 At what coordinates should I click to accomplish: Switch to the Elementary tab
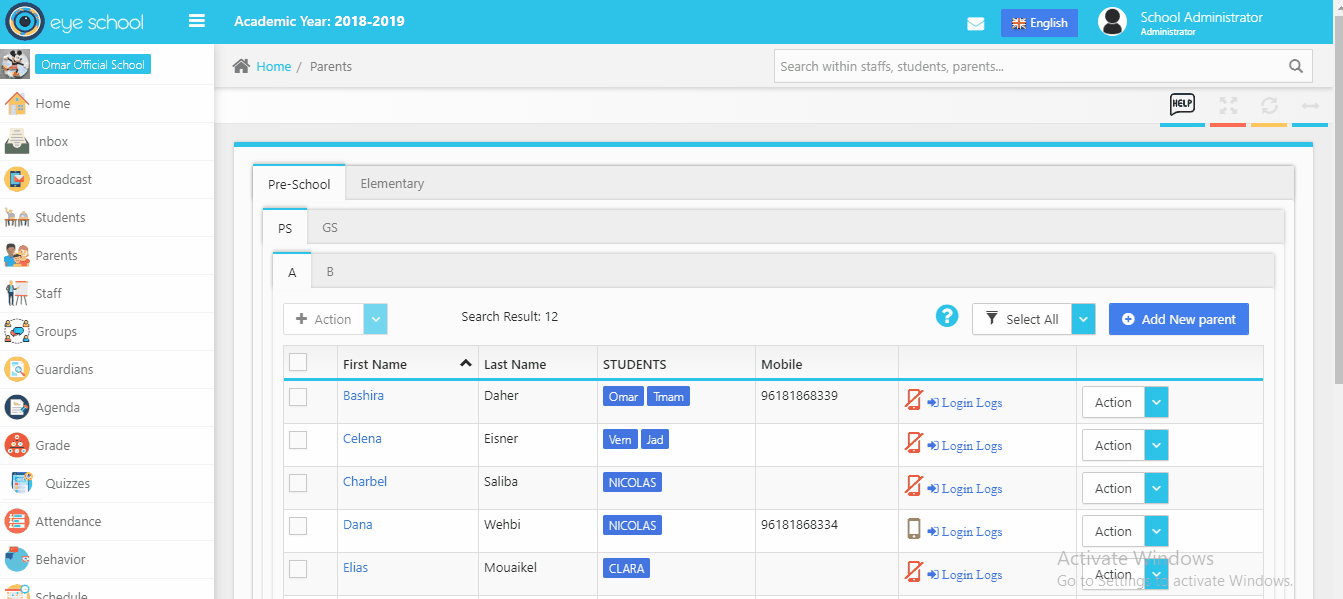392,184
